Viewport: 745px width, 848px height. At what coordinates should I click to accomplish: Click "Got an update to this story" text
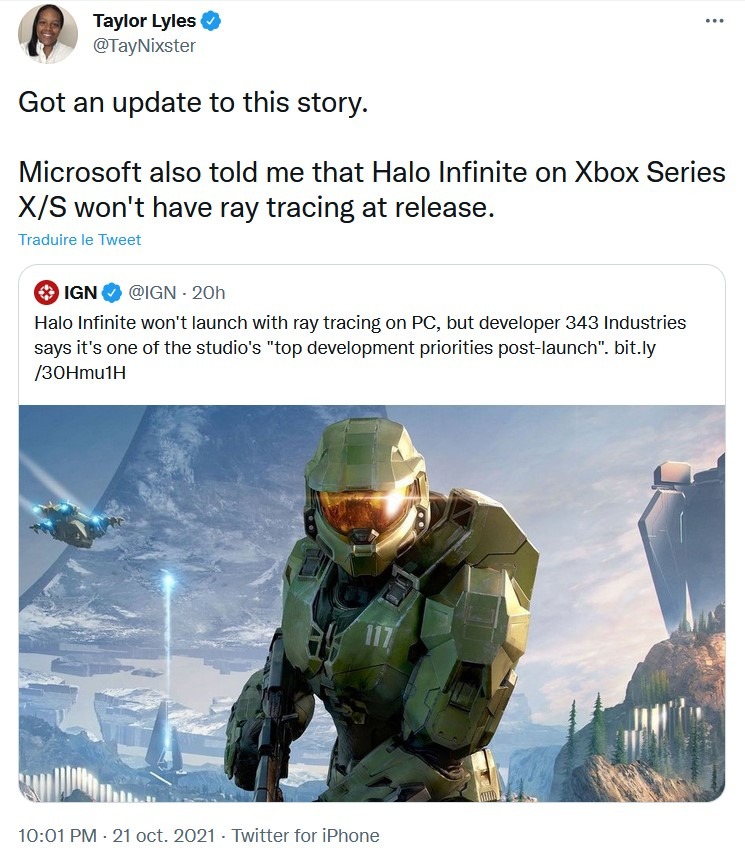[193, 102]
